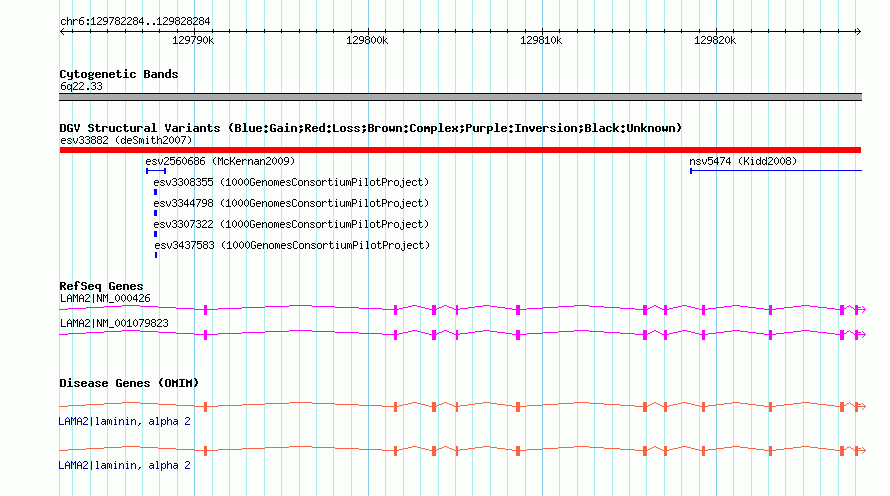Select the gray 6q22.33 cytogenetic band bar
The width and height of the screenshot is (890, 496).
click(x=460, y=97)
